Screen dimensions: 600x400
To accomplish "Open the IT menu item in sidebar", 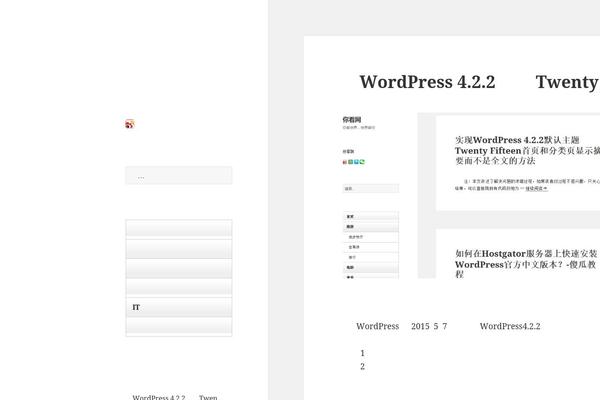I will (x=179, y=307).
